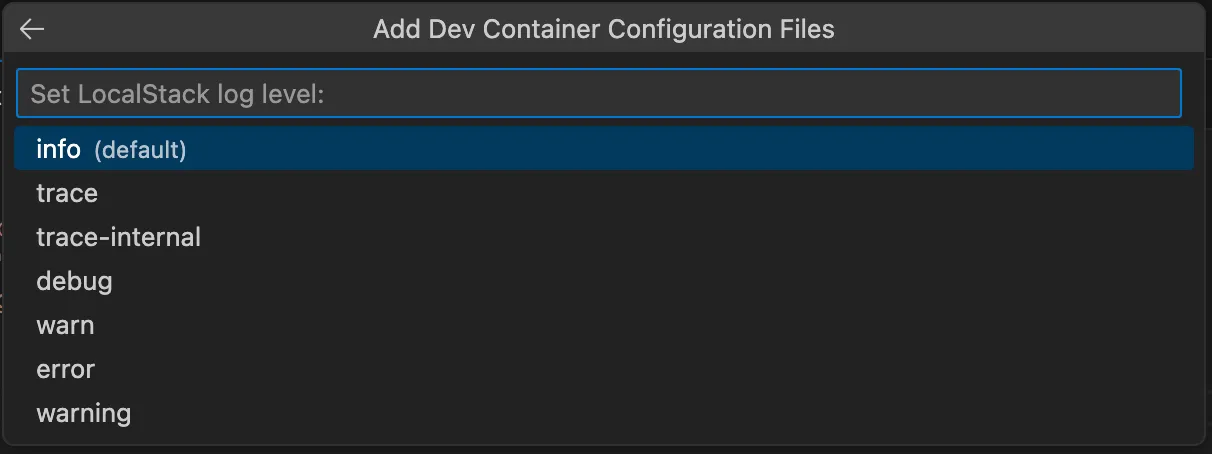Viewport: 1212px width, 454px height.
Task: Set LocalStack logging to error
Action: tap(65, 369)
